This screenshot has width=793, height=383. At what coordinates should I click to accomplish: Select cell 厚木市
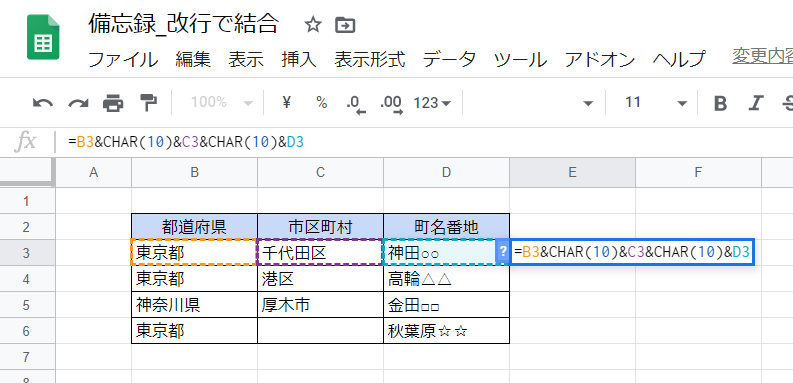pos(320,305)
